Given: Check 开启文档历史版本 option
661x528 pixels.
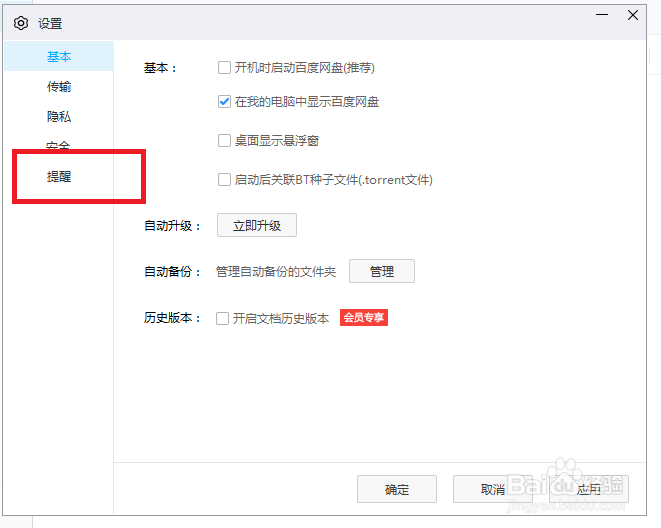Looking at the screenshot, I should pyautogui.click(x=222, y=318).
